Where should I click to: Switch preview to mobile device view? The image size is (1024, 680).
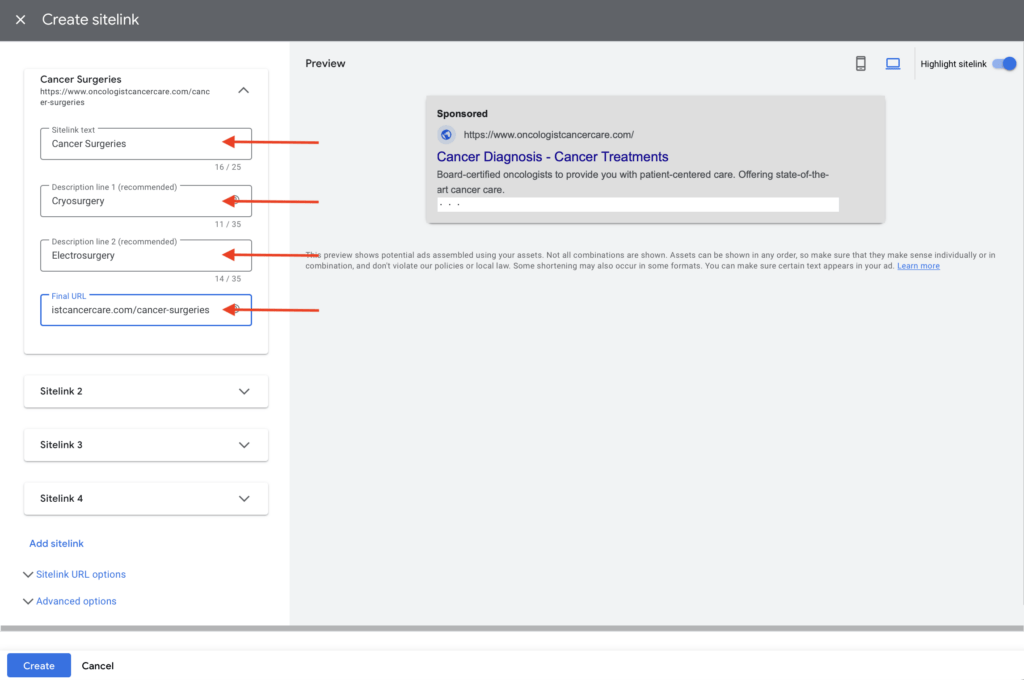[860, 64]
